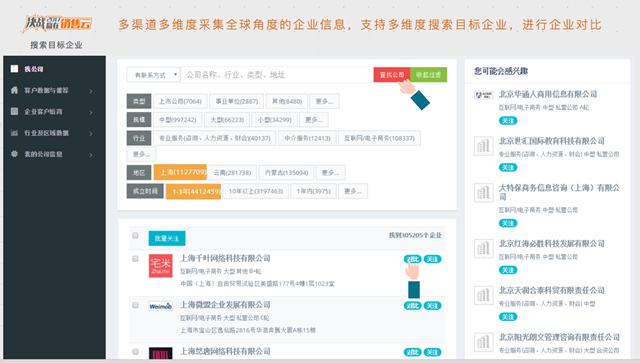Click the 大特保商务信息咨询 building icon
The image size is (640, 363).
[x=484, y=193]
